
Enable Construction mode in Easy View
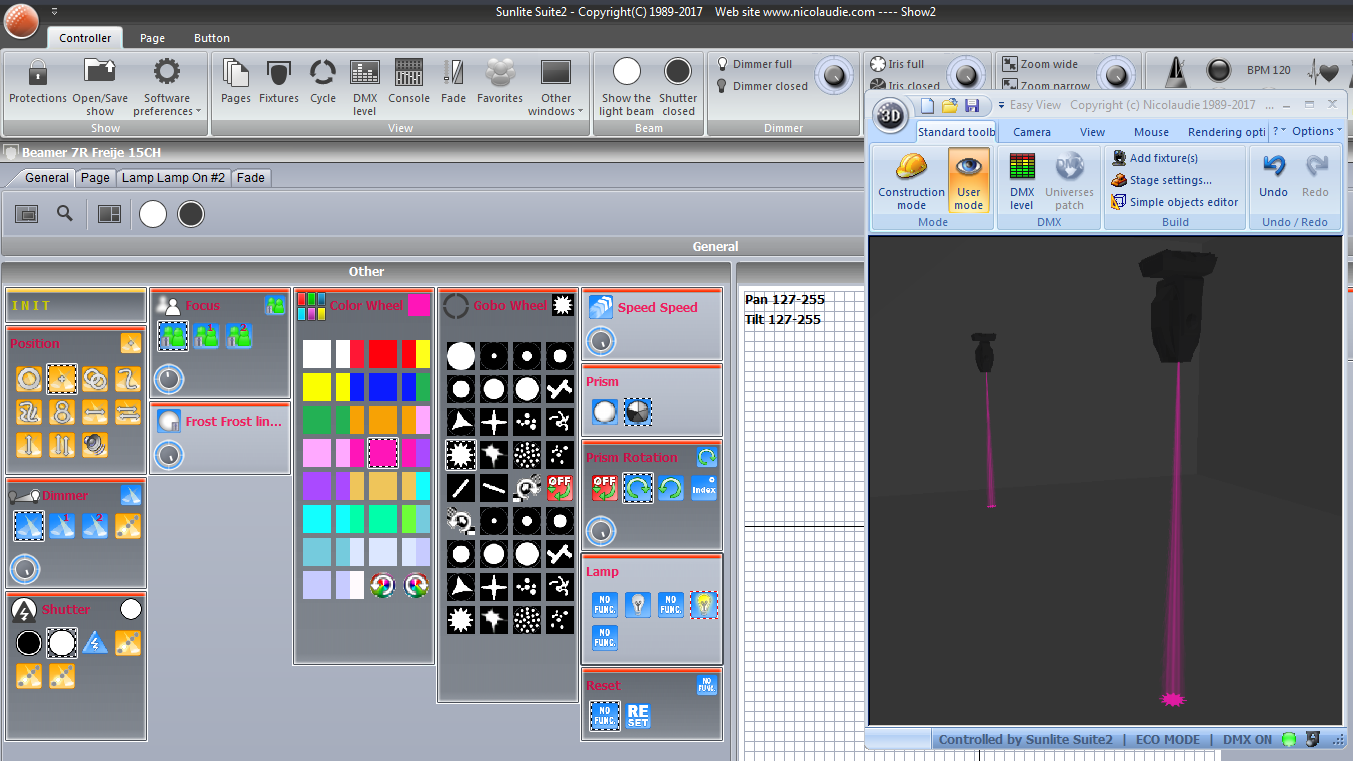pyautogui.click(x=911, y=181)
